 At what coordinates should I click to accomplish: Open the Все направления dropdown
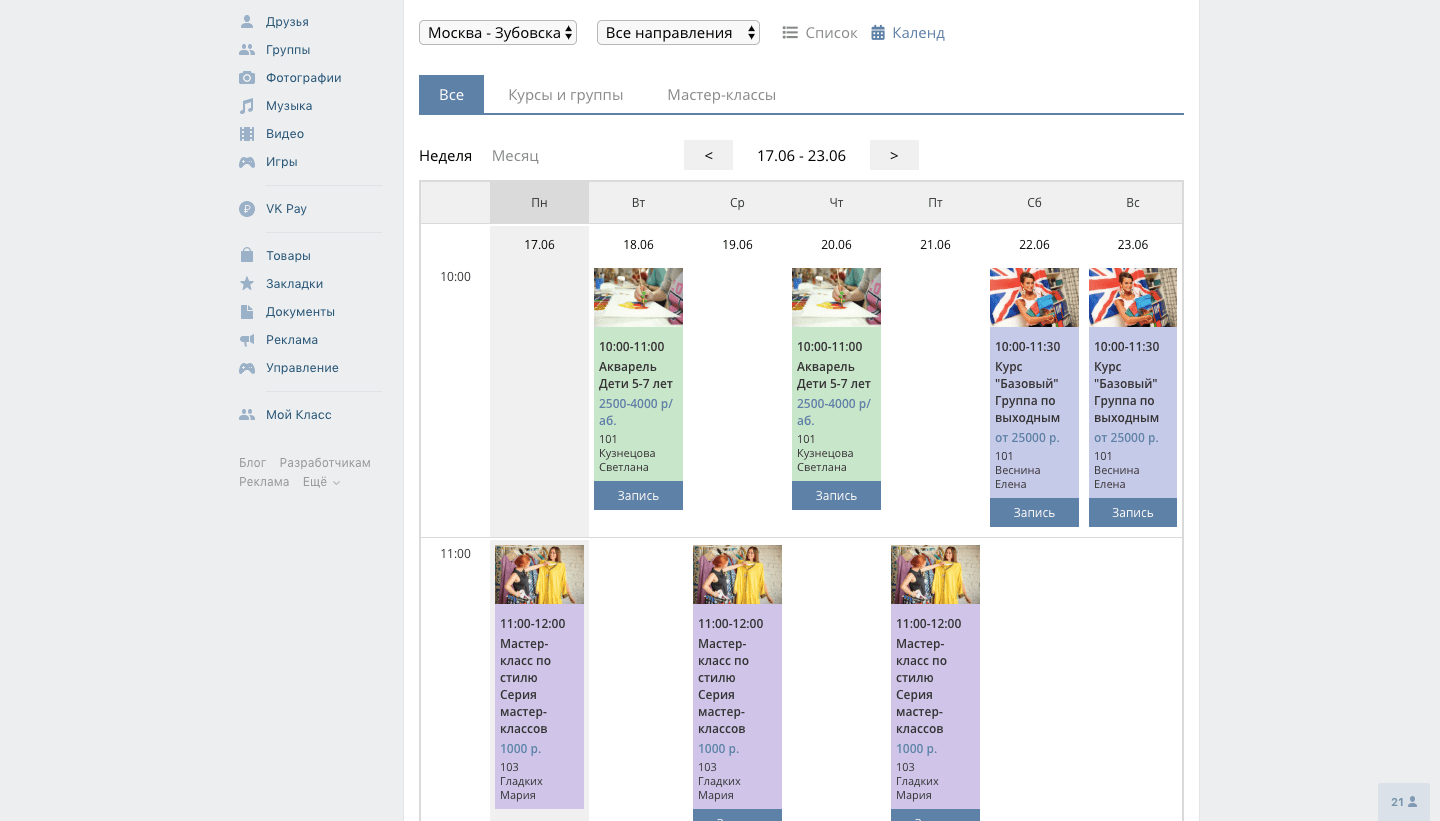678,33
